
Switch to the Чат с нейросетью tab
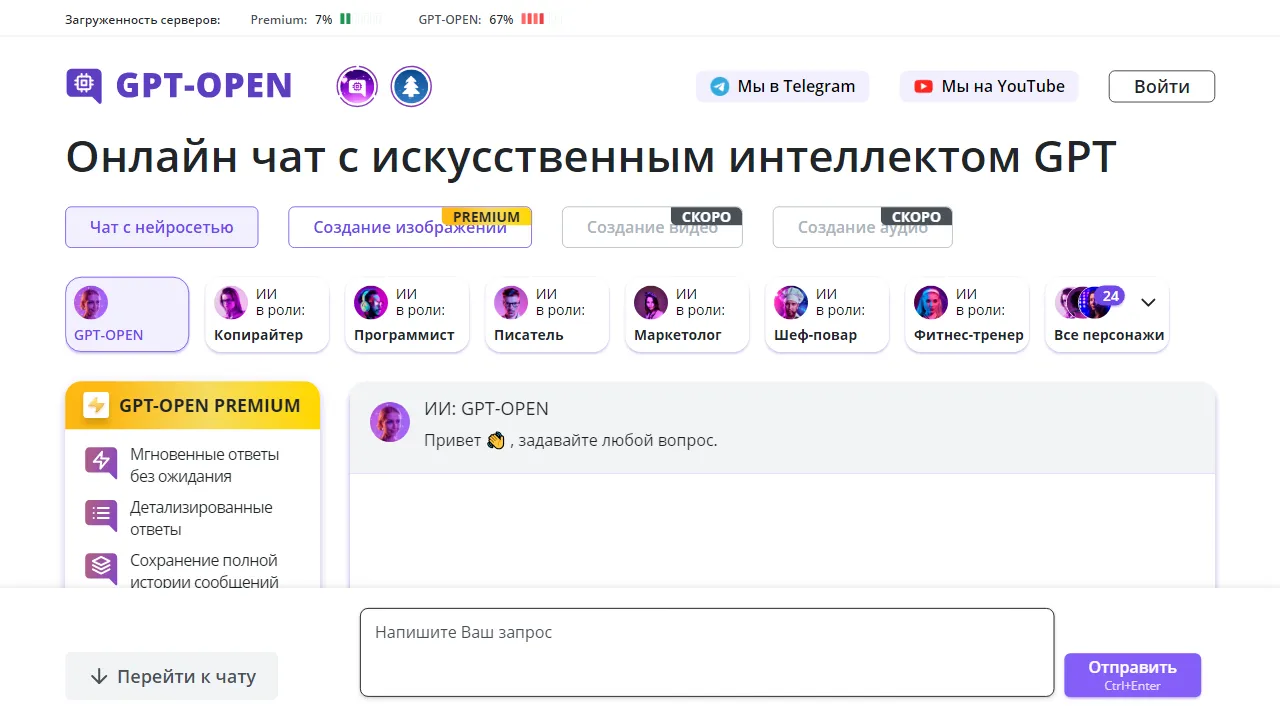(x=162, y=227)
